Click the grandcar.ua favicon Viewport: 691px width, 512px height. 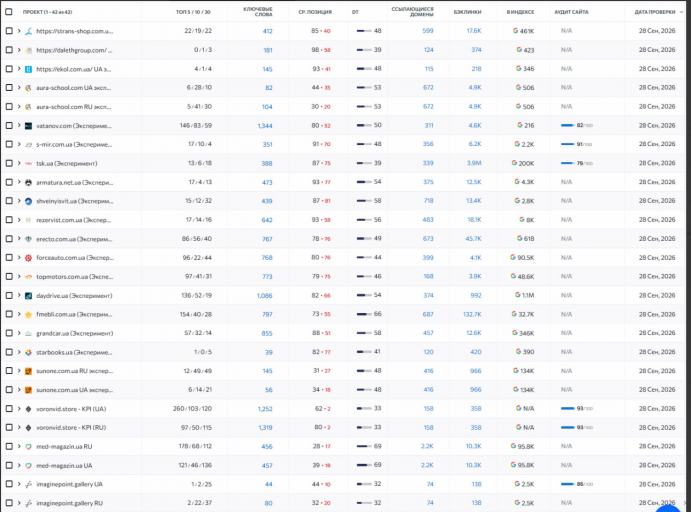click(28, 334)
